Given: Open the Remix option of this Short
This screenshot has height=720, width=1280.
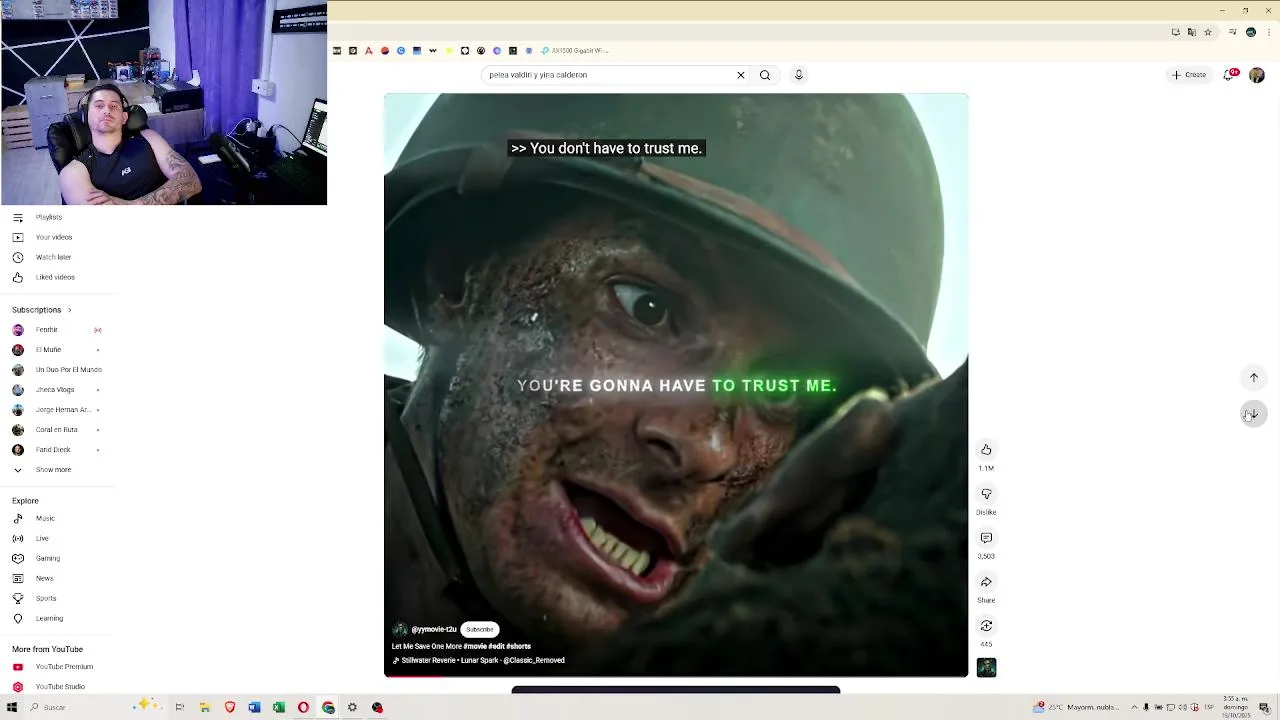Looking at the screenshot, I should 986,626.
